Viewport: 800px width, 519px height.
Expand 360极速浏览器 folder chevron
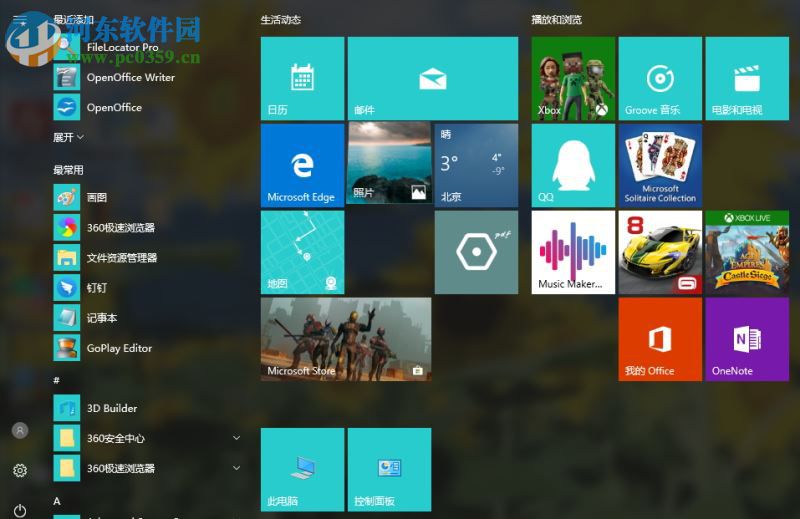[x=236, y=468]
